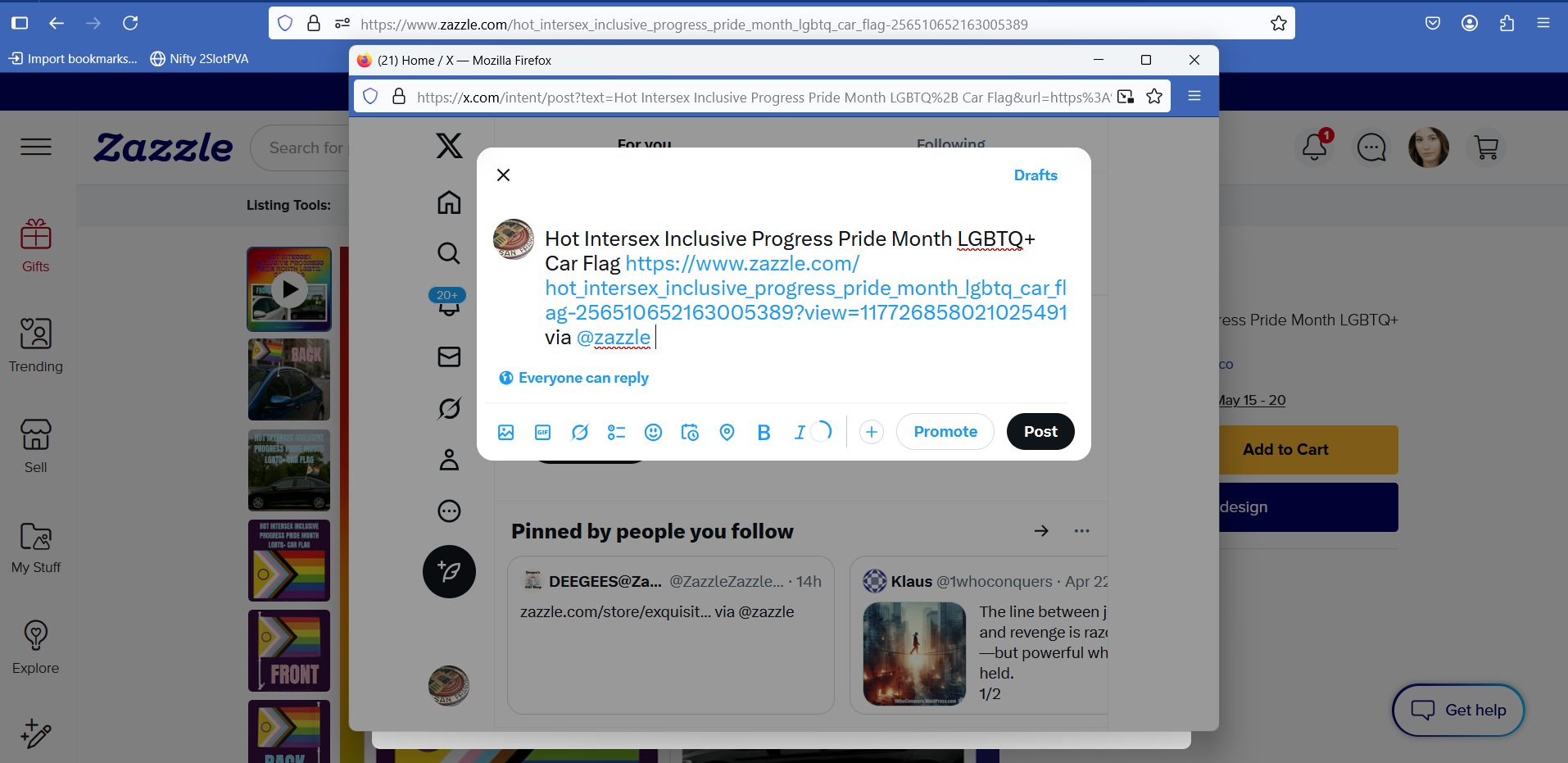Open the Firefox popup window menu
Image resolution: width=1568 pixels, height=763 pixels.
coord(1194,96)
